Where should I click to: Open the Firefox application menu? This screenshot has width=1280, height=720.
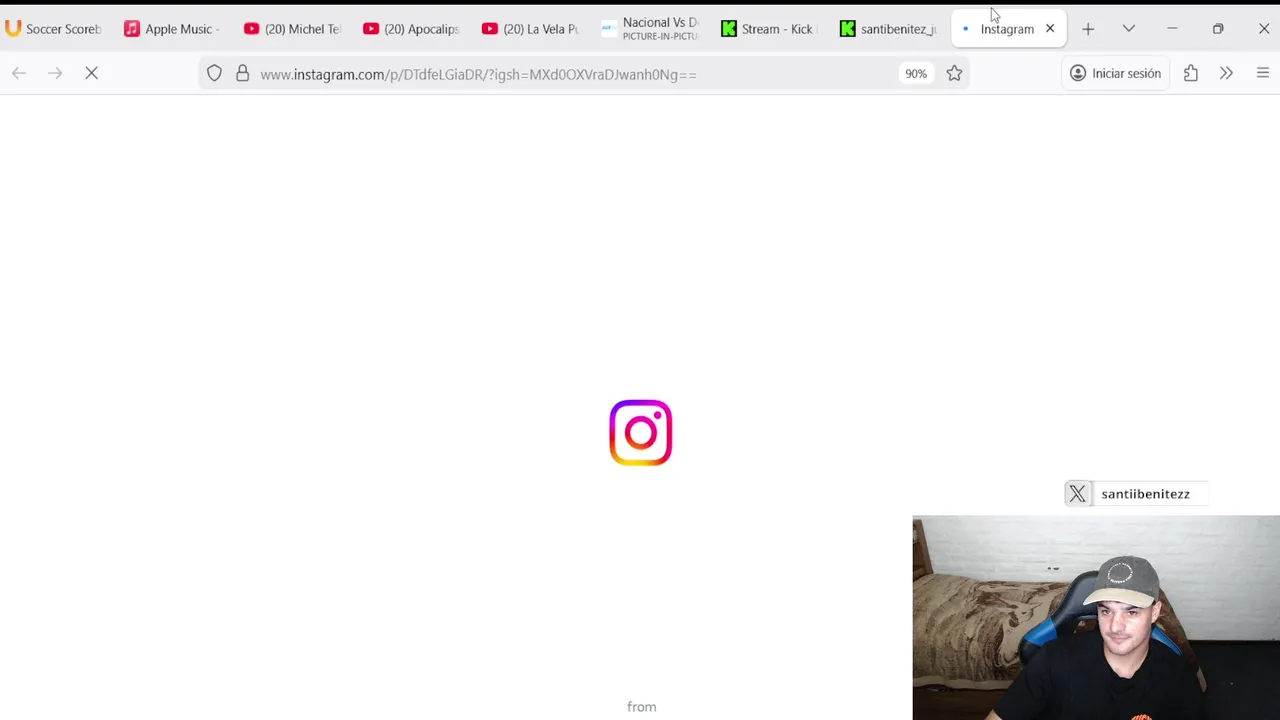click(1262, 73)
